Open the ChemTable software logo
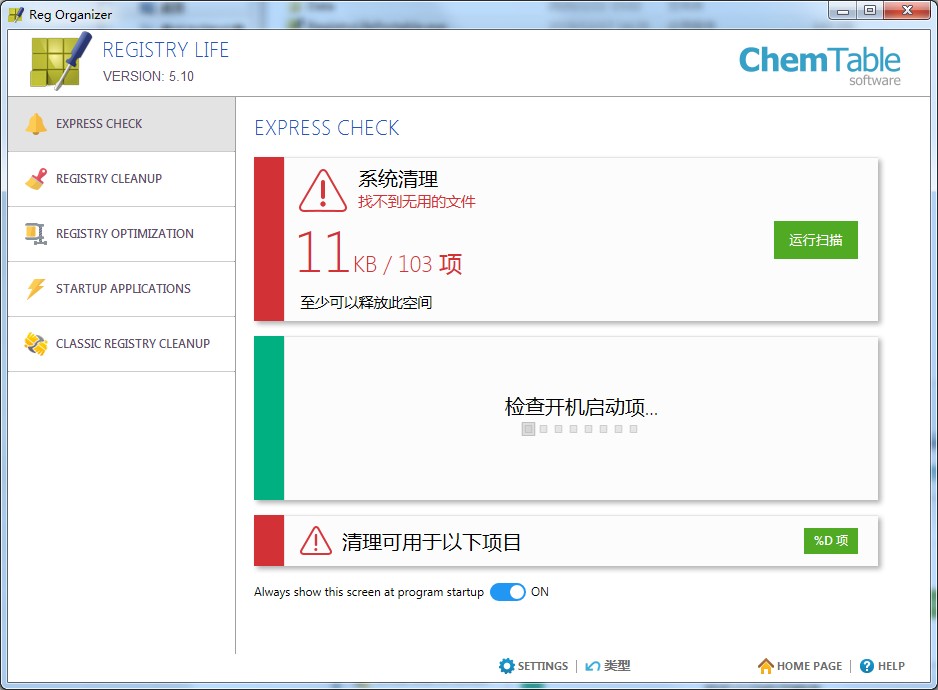The height and width of the screenshot is (690, 938). tap(820, 66)
